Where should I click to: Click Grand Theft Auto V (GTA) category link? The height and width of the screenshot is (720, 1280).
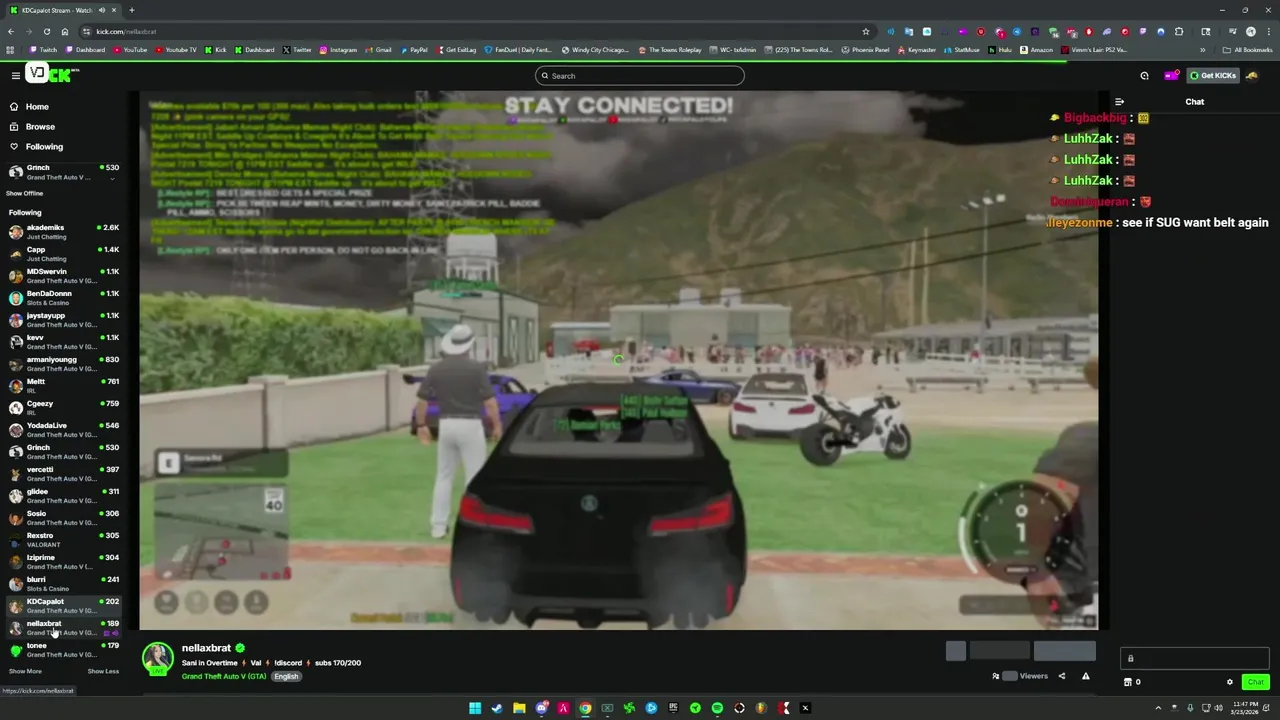[x=224, y=677]
